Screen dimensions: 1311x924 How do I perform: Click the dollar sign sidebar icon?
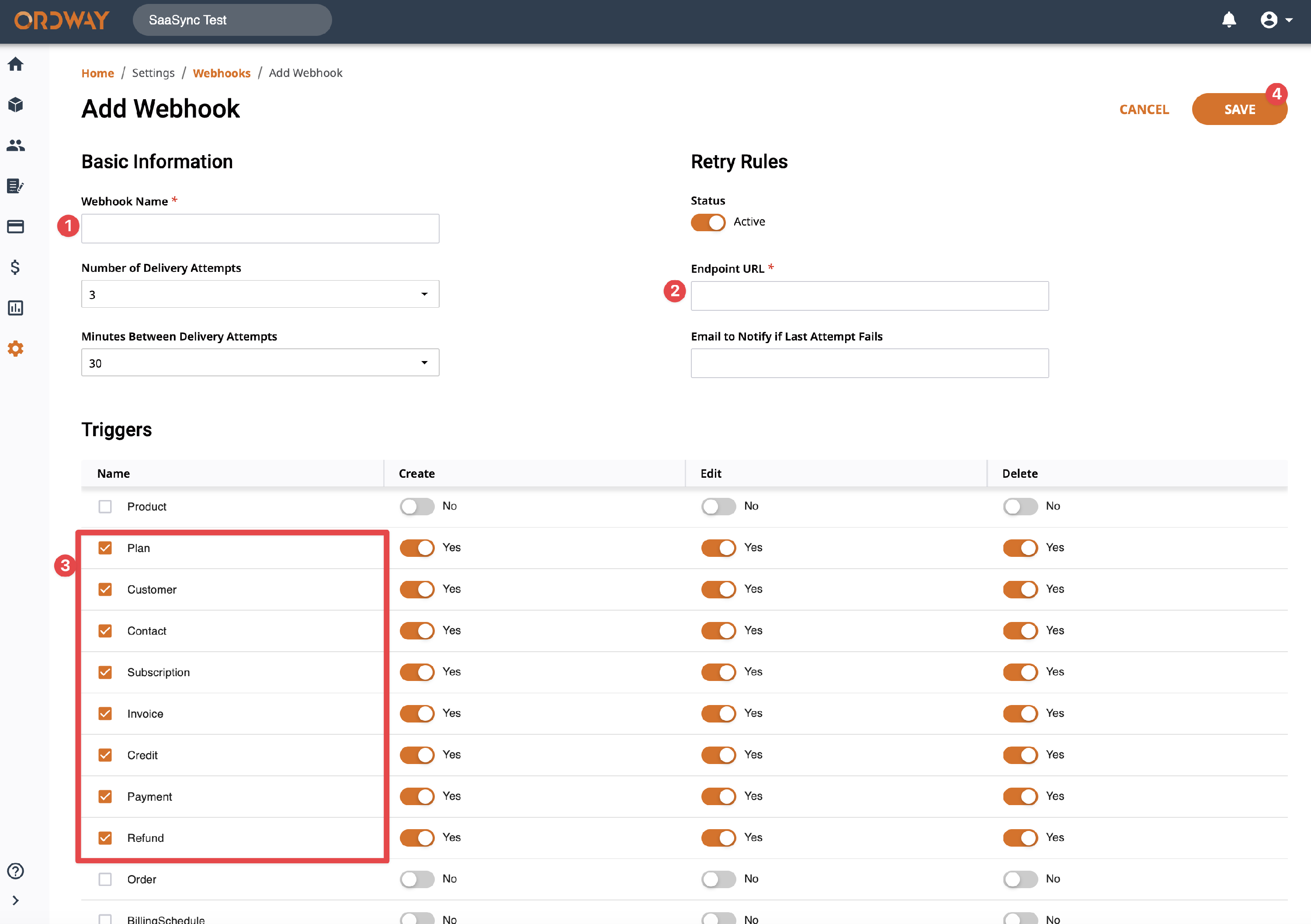(15, 267)
